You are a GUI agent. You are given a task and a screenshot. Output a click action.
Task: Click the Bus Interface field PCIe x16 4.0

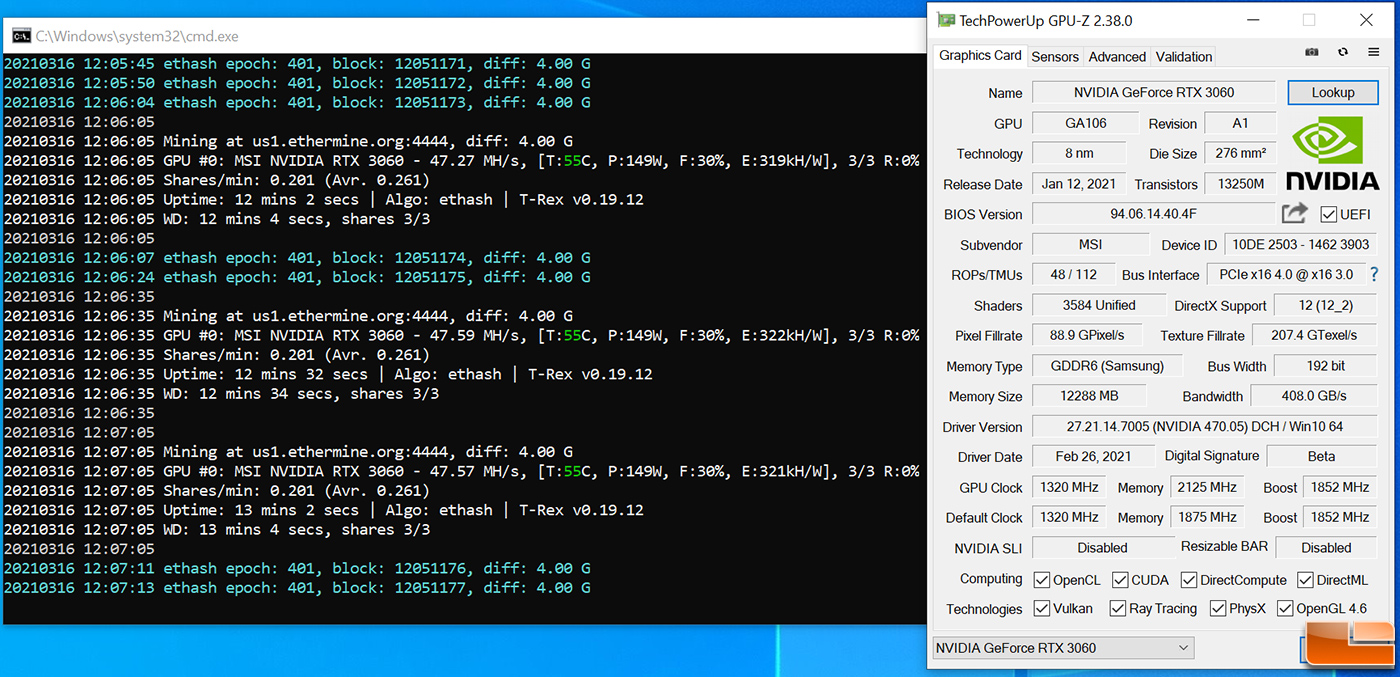(1285, 275)
